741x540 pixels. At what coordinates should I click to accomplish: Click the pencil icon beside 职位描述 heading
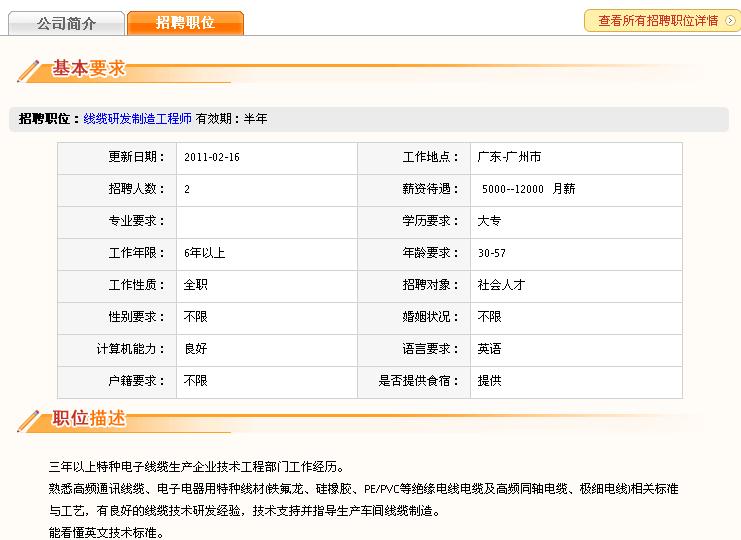(30, 421)
